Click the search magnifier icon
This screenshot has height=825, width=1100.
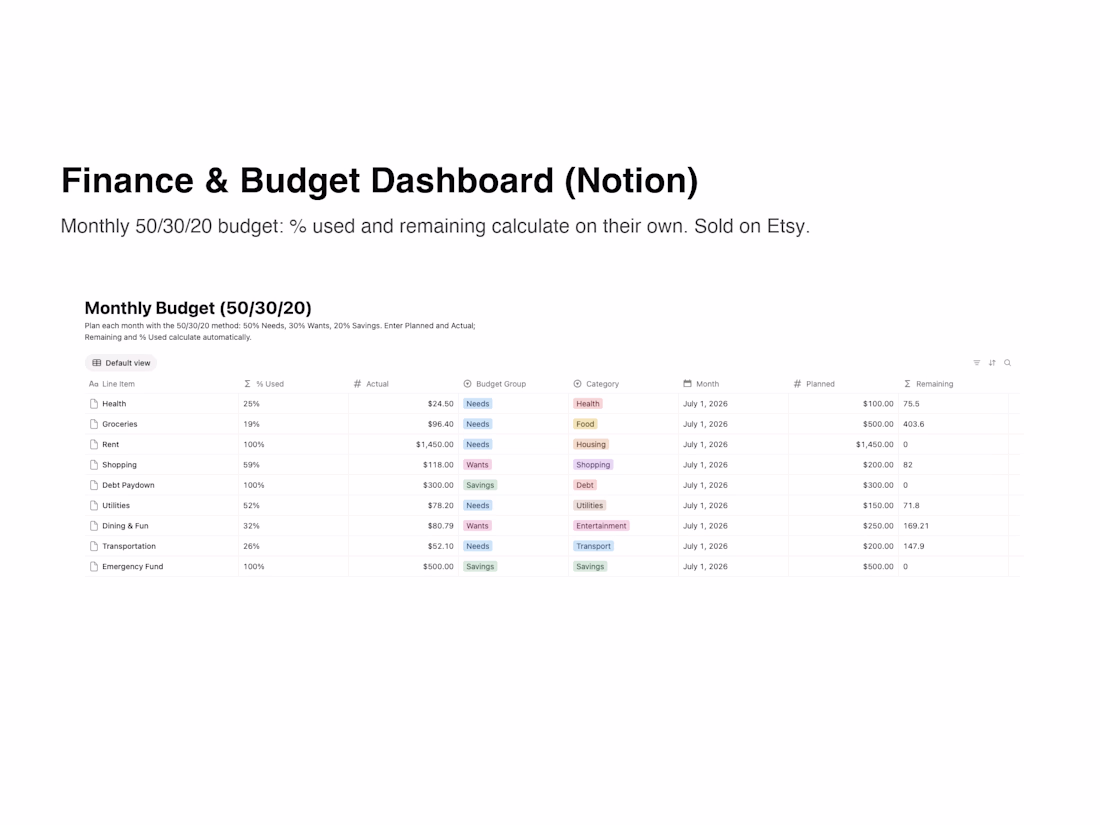tap(1007, 363)
